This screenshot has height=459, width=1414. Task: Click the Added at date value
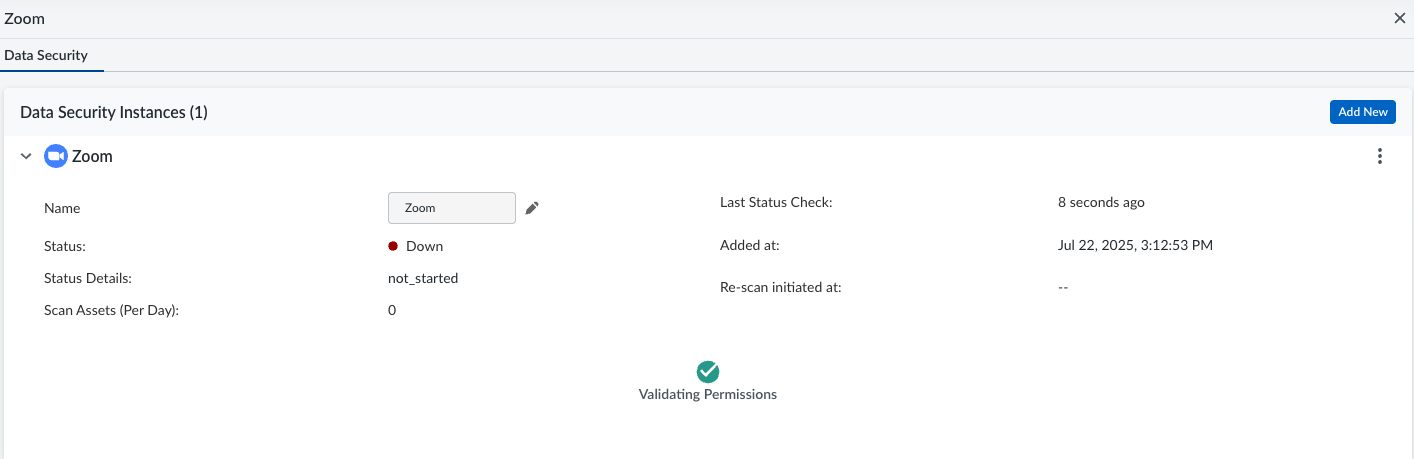tap(1135, 245)
